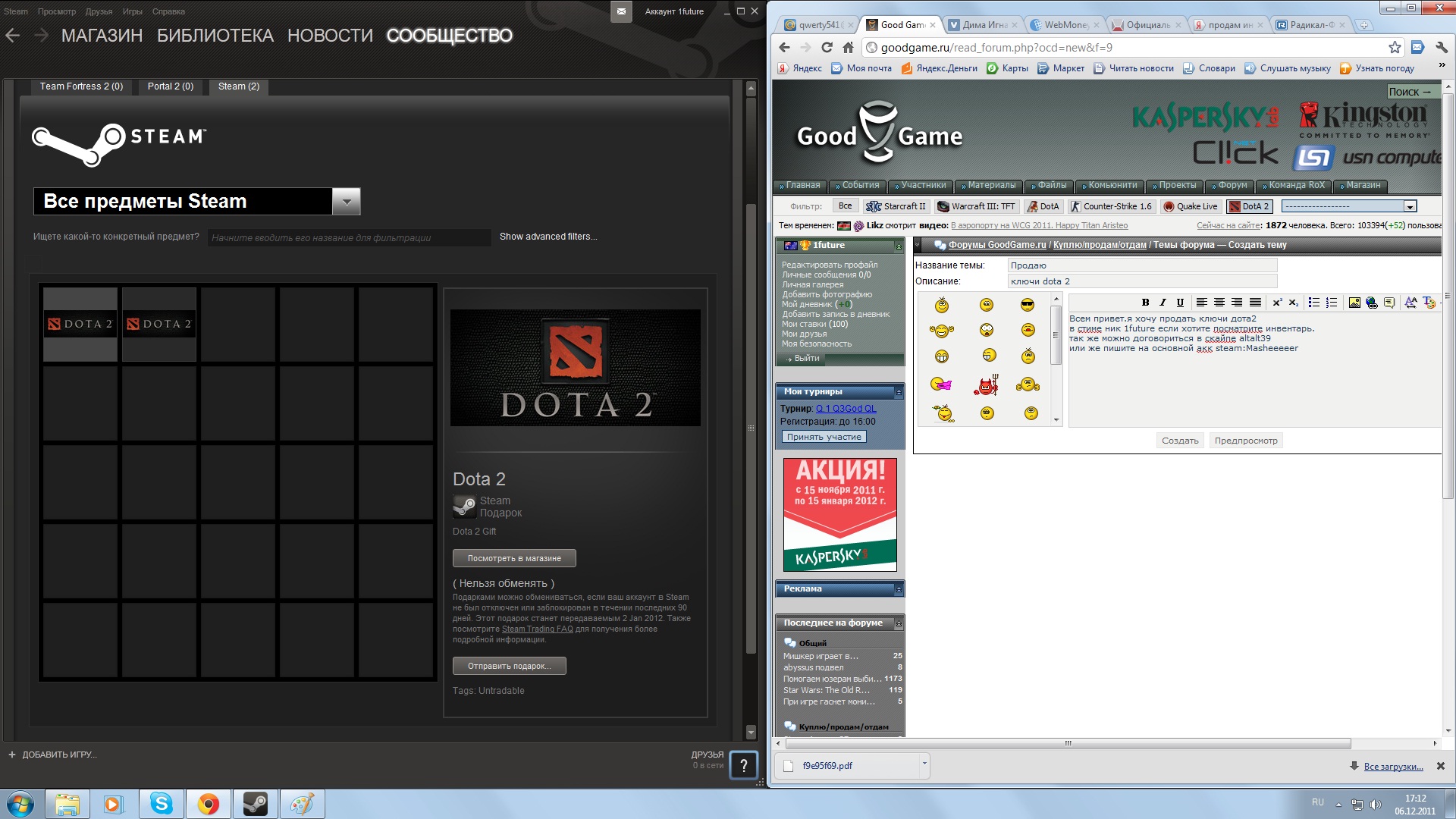1456x819 pixels.
Task: Click Show advanced filters in Steam
Action: pyautogui.click(x=548, y=237)
